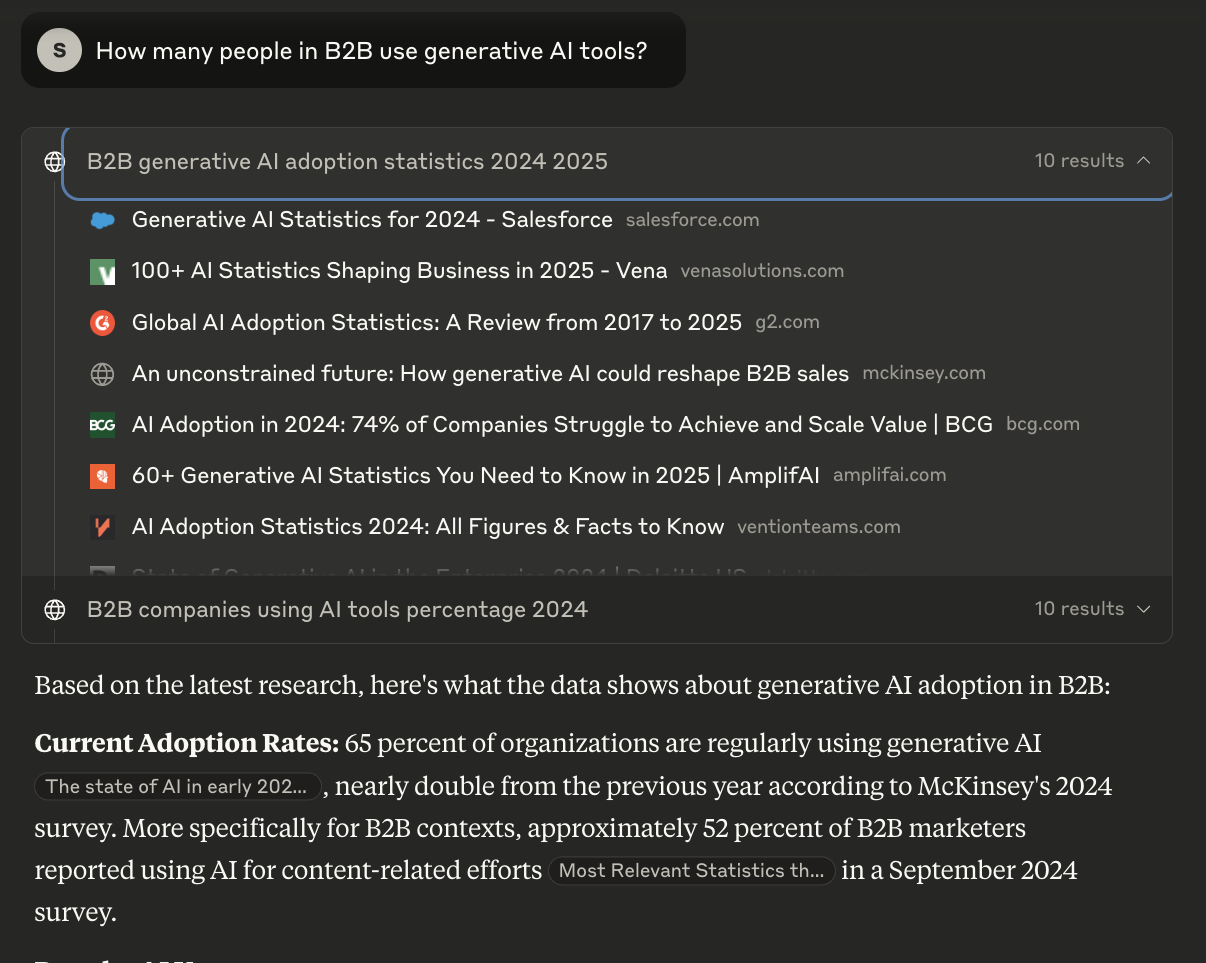Click the venasolutions.com domain text
Screen dimensions: 1206x963
click(x=762, y=272)
